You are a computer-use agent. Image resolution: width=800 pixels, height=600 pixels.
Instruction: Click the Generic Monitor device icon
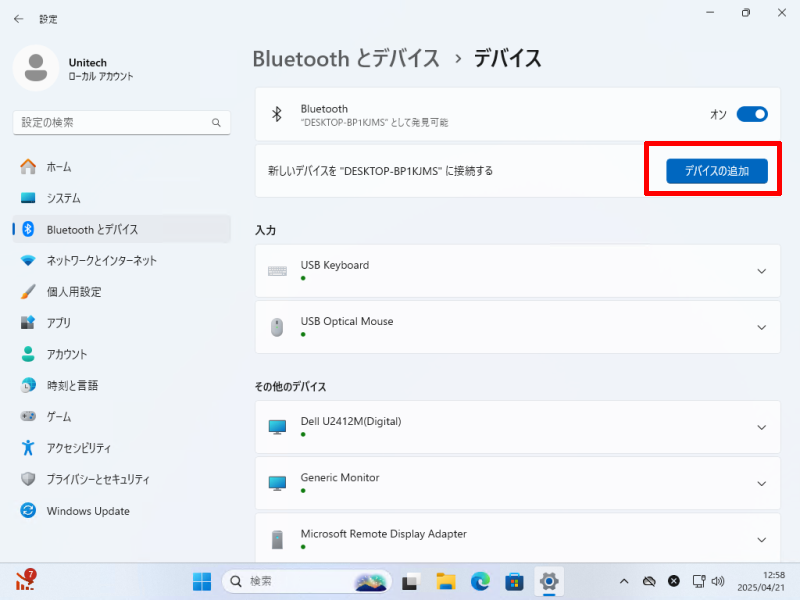(278, 483)
